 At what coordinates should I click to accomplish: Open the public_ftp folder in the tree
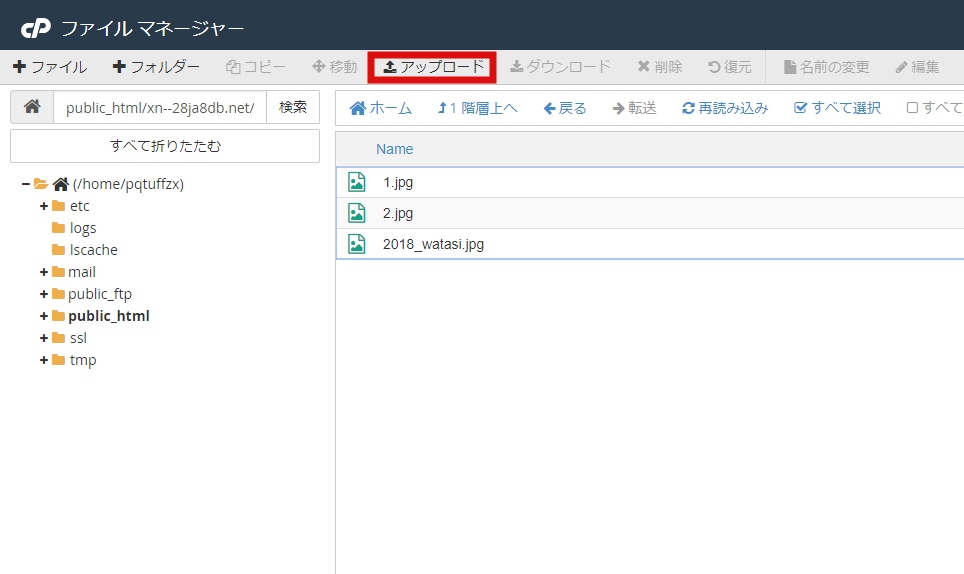(x=100, y=294)
